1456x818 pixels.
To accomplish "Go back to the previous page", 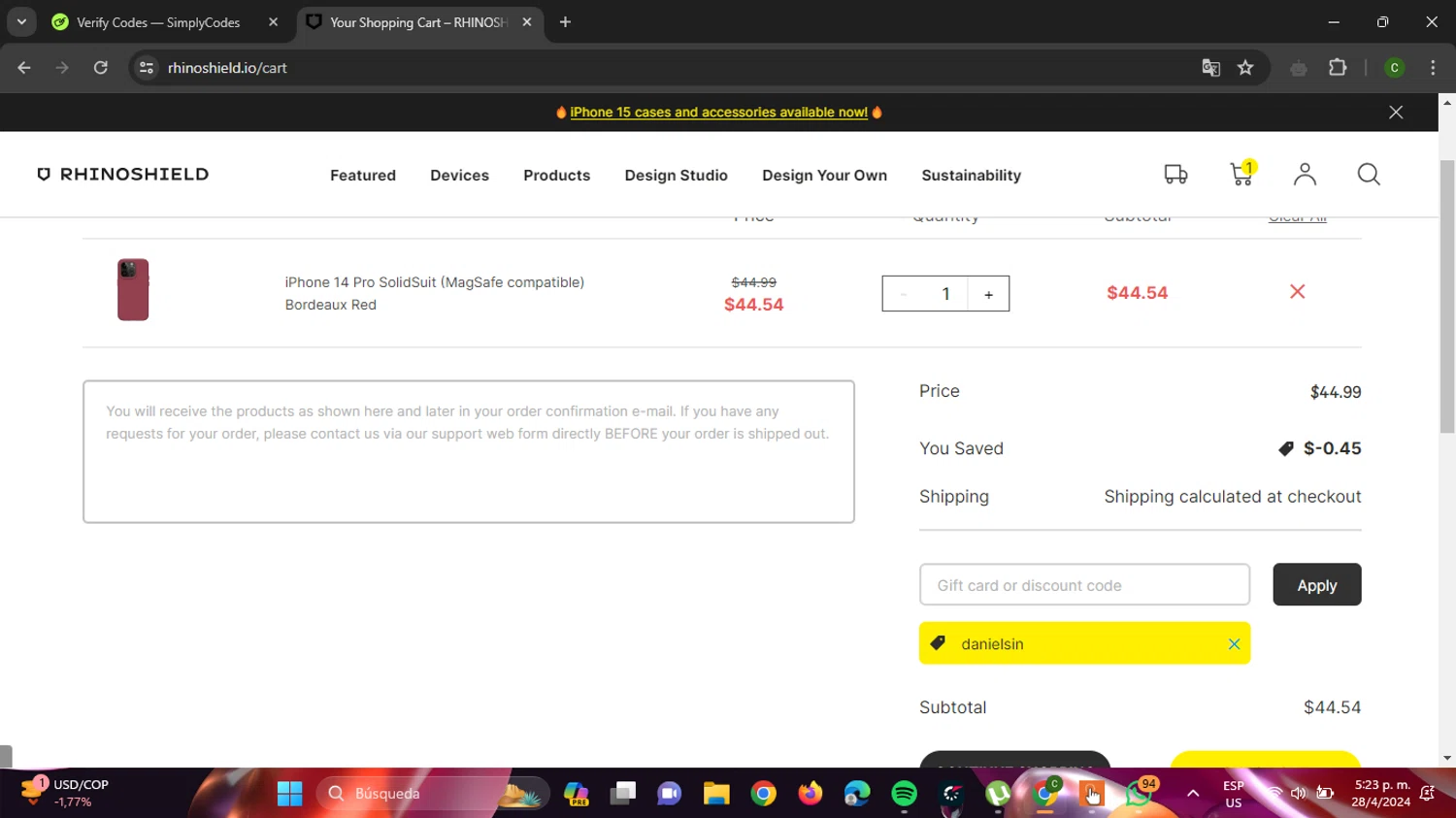I will (x=24, y=68).
